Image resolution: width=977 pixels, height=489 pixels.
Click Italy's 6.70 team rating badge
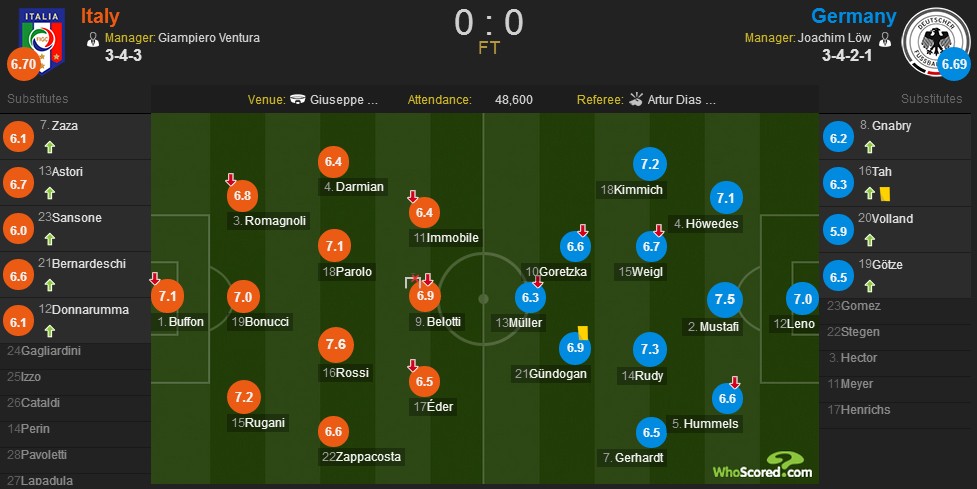point(24,64)
